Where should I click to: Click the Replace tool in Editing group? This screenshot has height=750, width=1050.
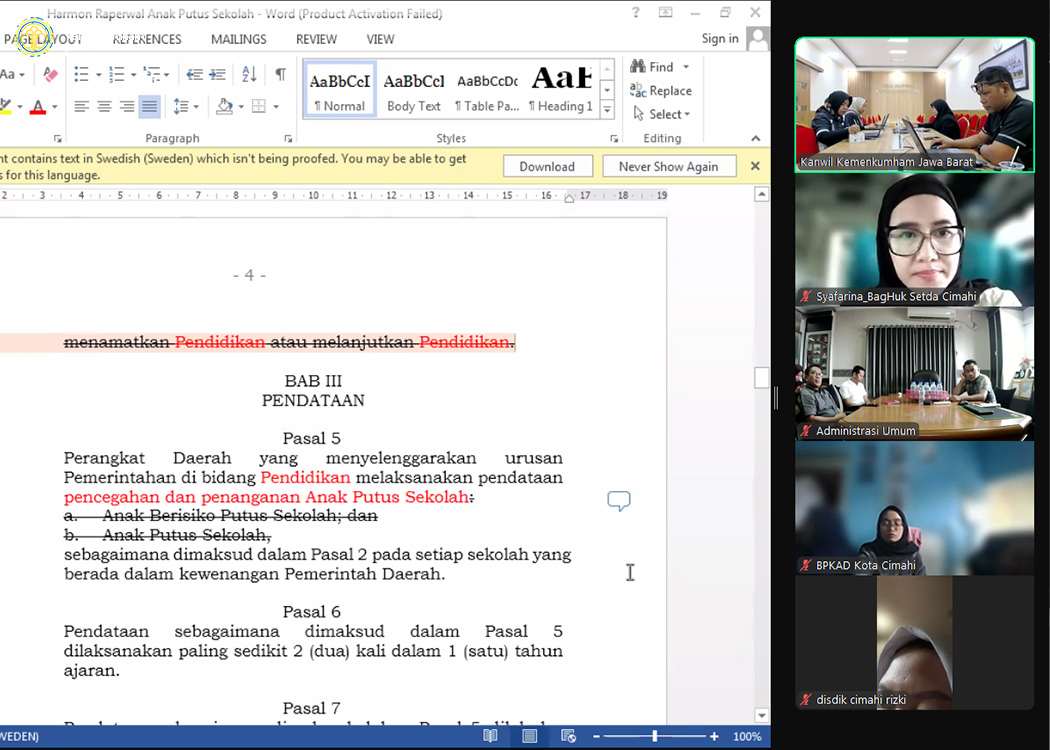click(x=661, y=90)
